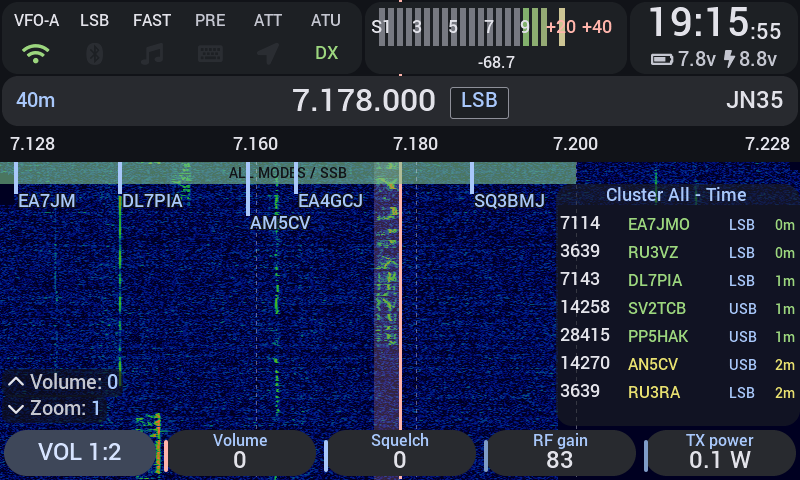
Task: Expand the Zoom: 1 down-chevron item
Action: click(x=54, y=409)
